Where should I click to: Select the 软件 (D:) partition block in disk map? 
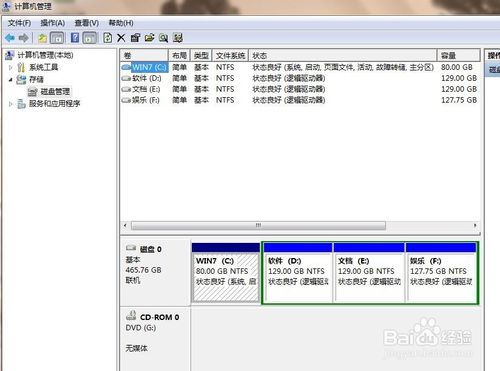[297, 273]
